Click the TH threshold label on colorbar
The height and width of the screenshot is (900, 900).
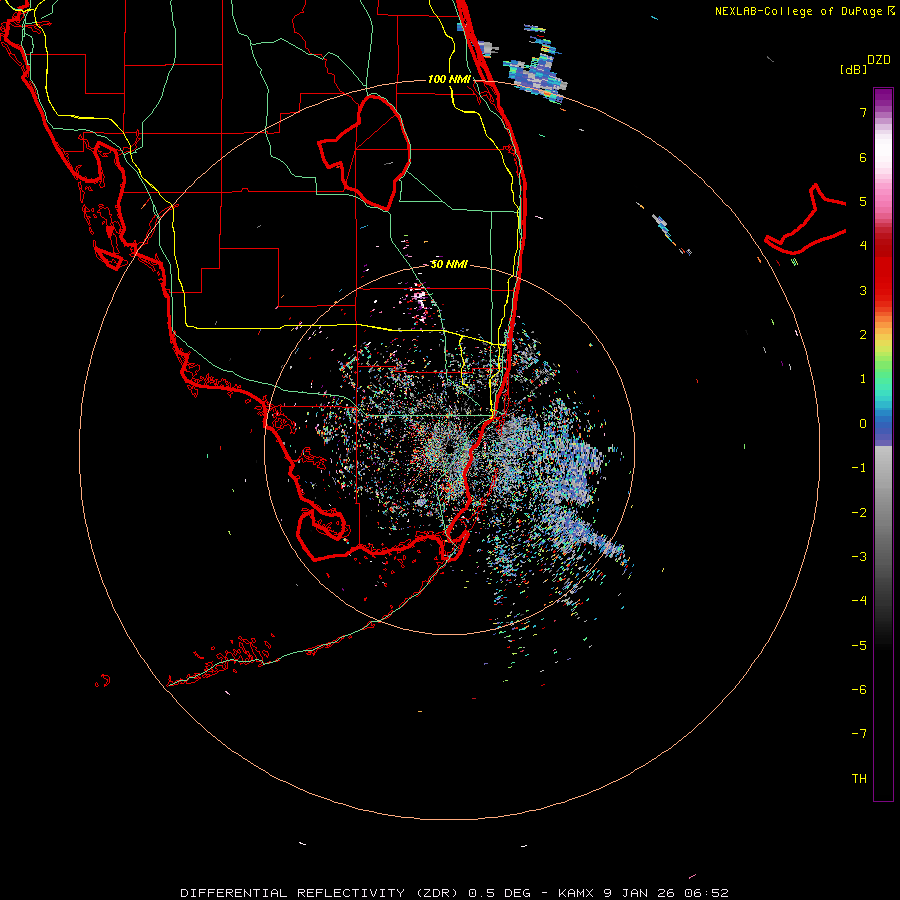859,779
